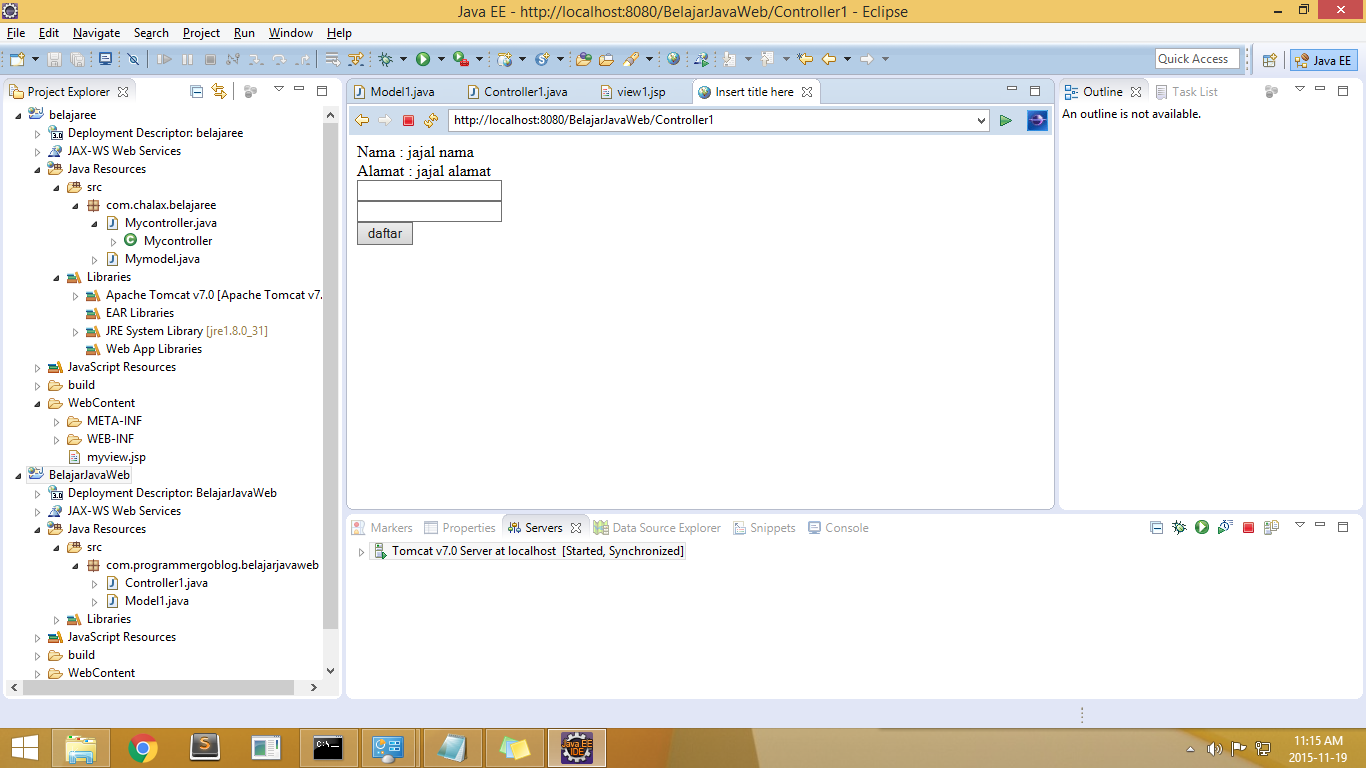The width and height of the screenshot is (1366, 768).
Task: Click the first text field above daftar
Action: [x=429, y=191]
